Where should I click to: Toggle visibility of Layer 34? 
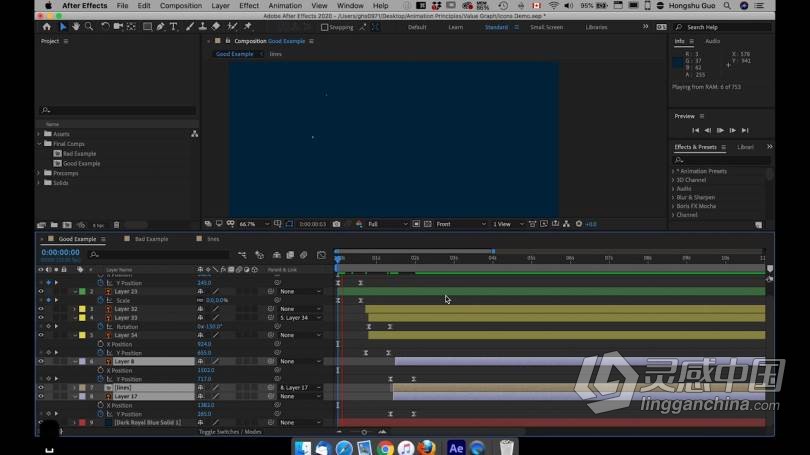click(41, 335)
